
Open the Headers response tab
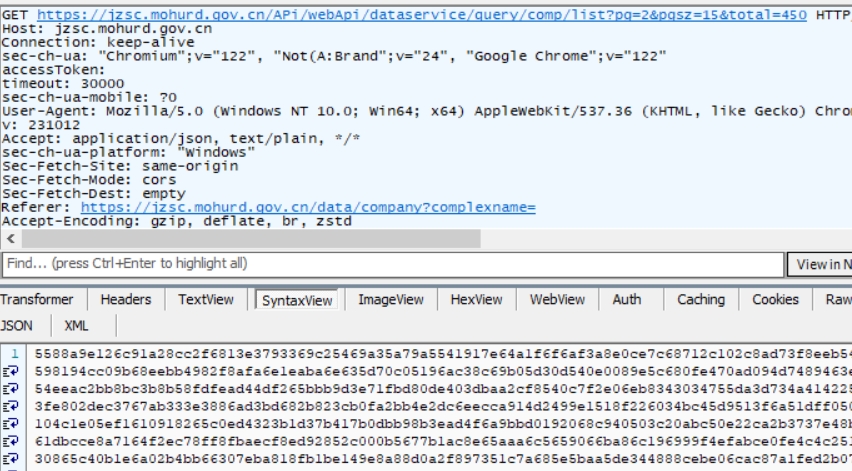[126, 300]
